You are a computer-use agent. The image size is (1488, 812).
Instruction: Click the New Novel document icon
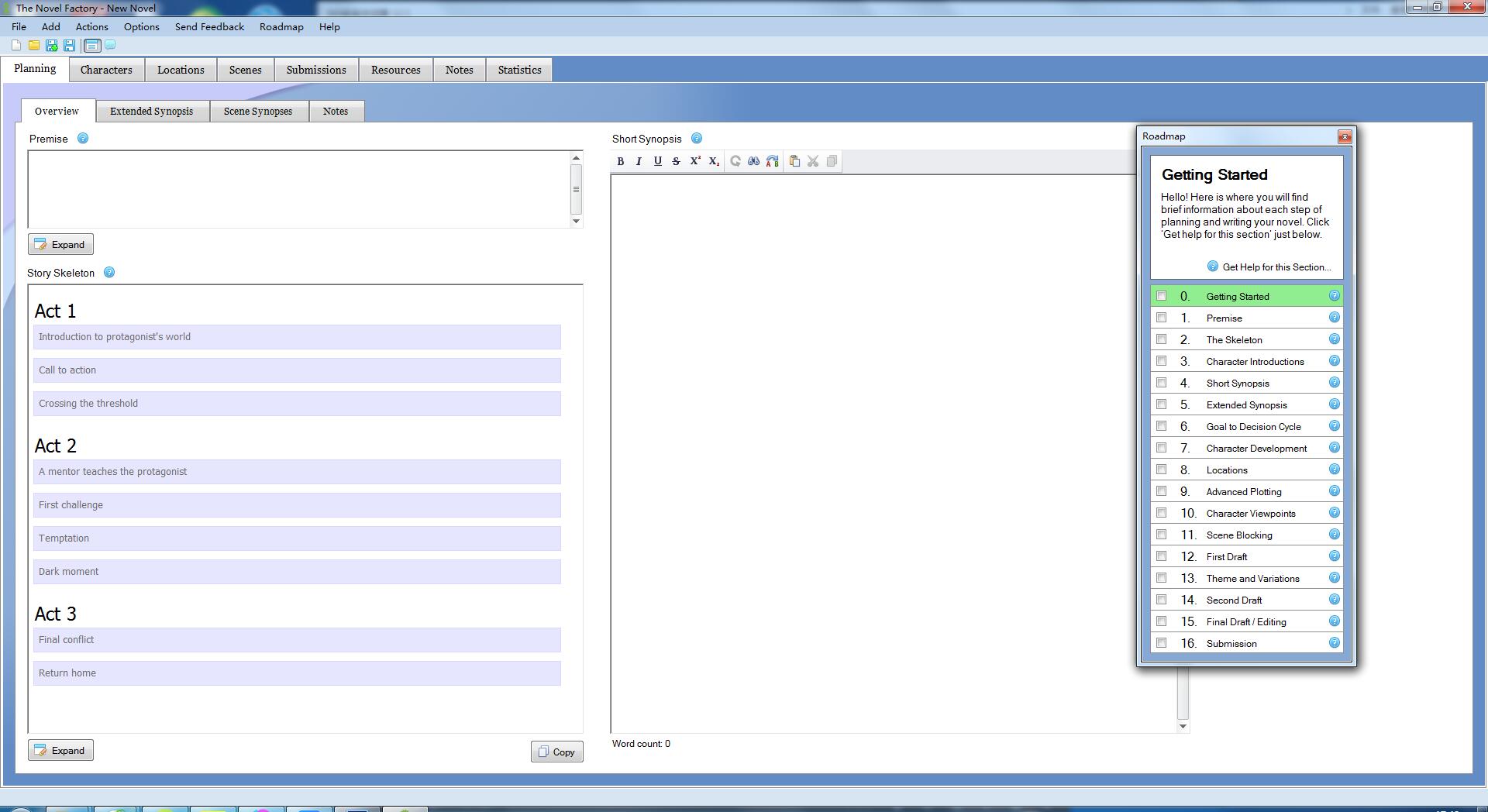16,46
